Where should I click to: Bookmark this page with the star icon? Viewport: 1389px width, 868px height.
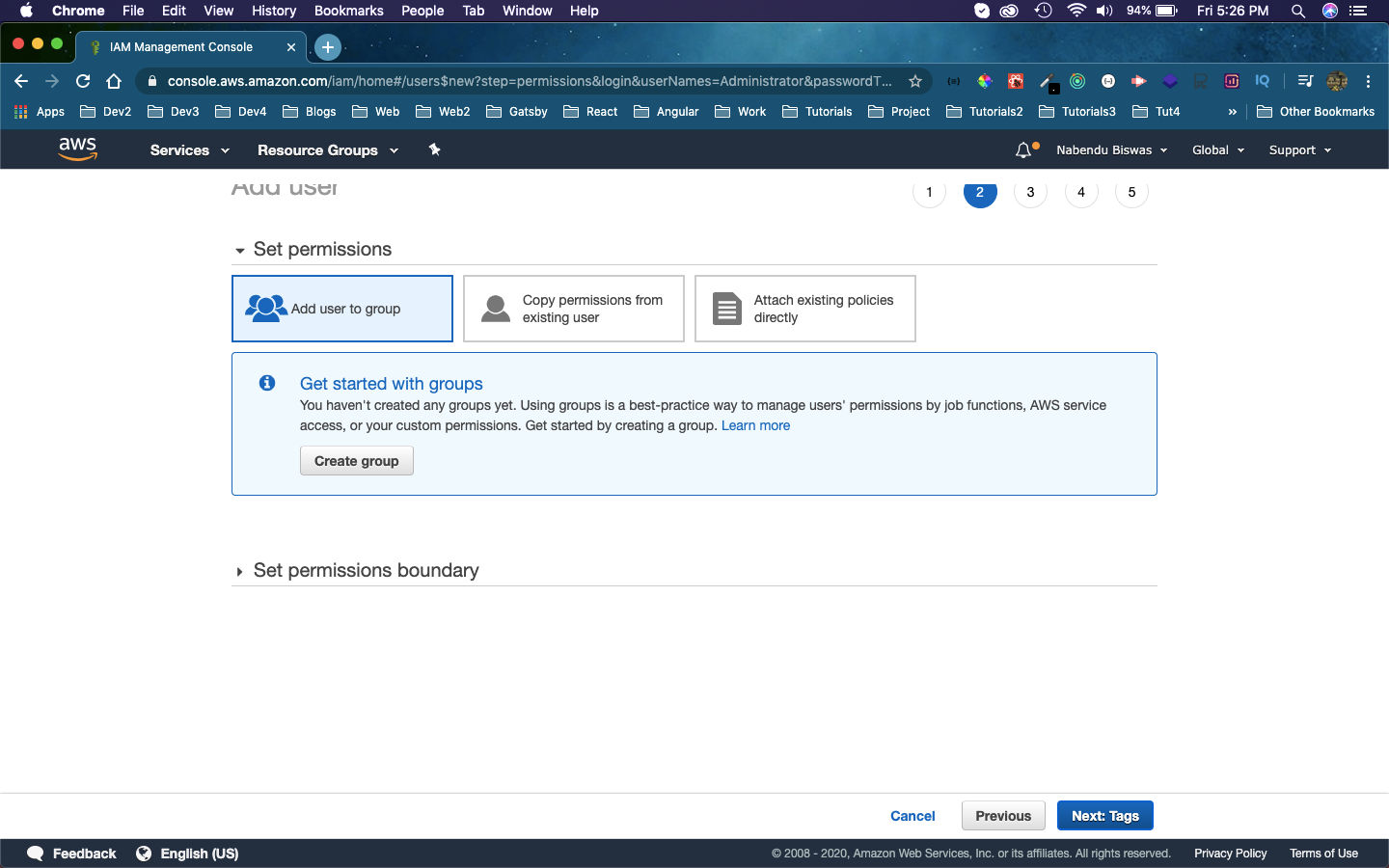(915, 81)
